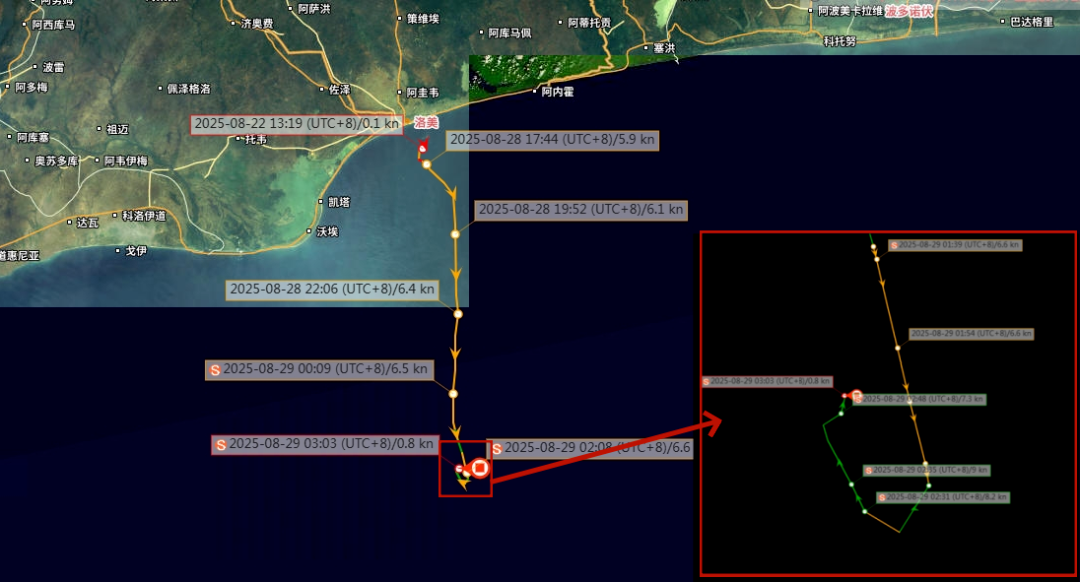The width and height of the screenshot is (1080, 582).
Task: Click inset label 2025-08-29 02:35 /9 kn
Action: (927, 470)
